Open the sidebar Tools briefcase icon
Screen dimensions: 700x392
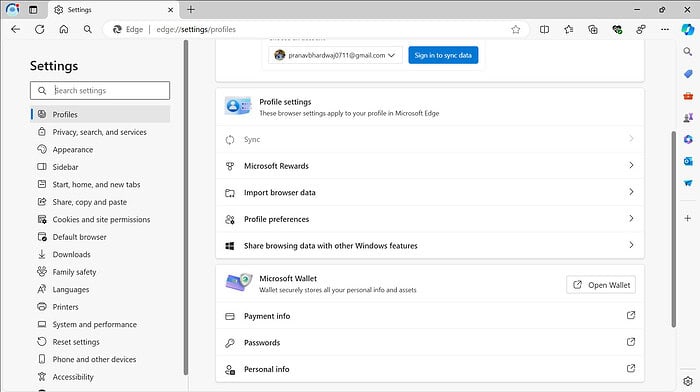point(688,96)
